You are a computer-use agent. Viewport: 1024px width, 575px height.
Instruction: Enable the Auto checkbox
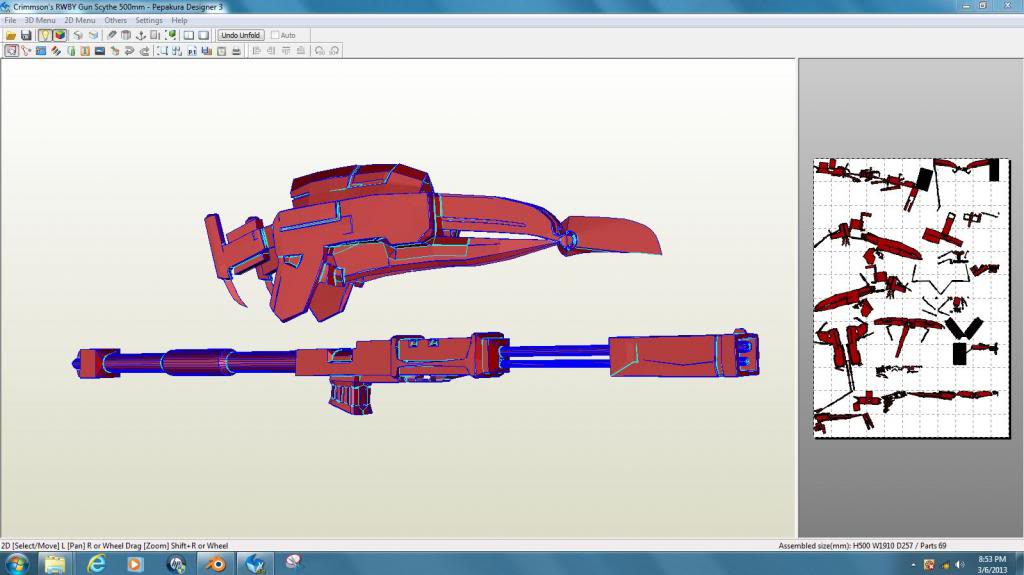[x=276, y=35]
